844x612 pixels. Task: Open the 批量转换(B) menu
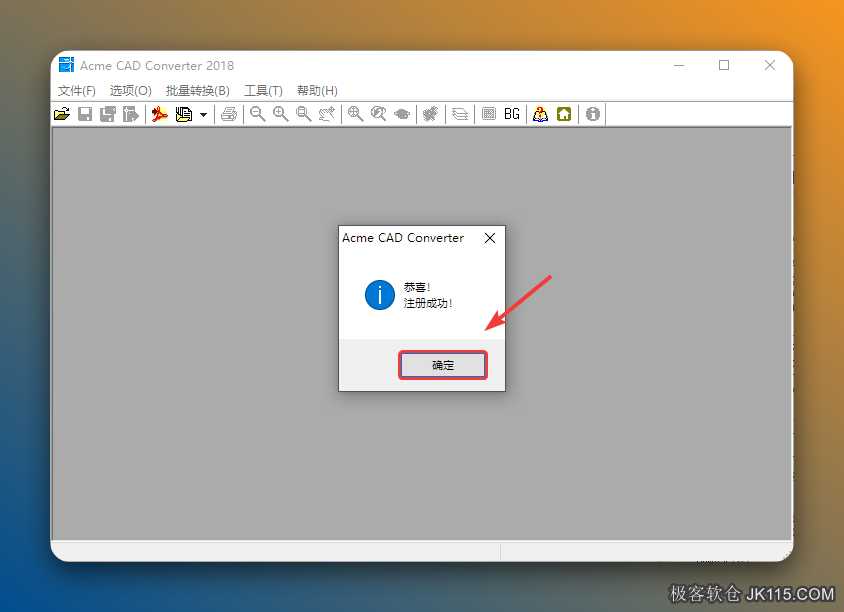click(x=198, y=90)
